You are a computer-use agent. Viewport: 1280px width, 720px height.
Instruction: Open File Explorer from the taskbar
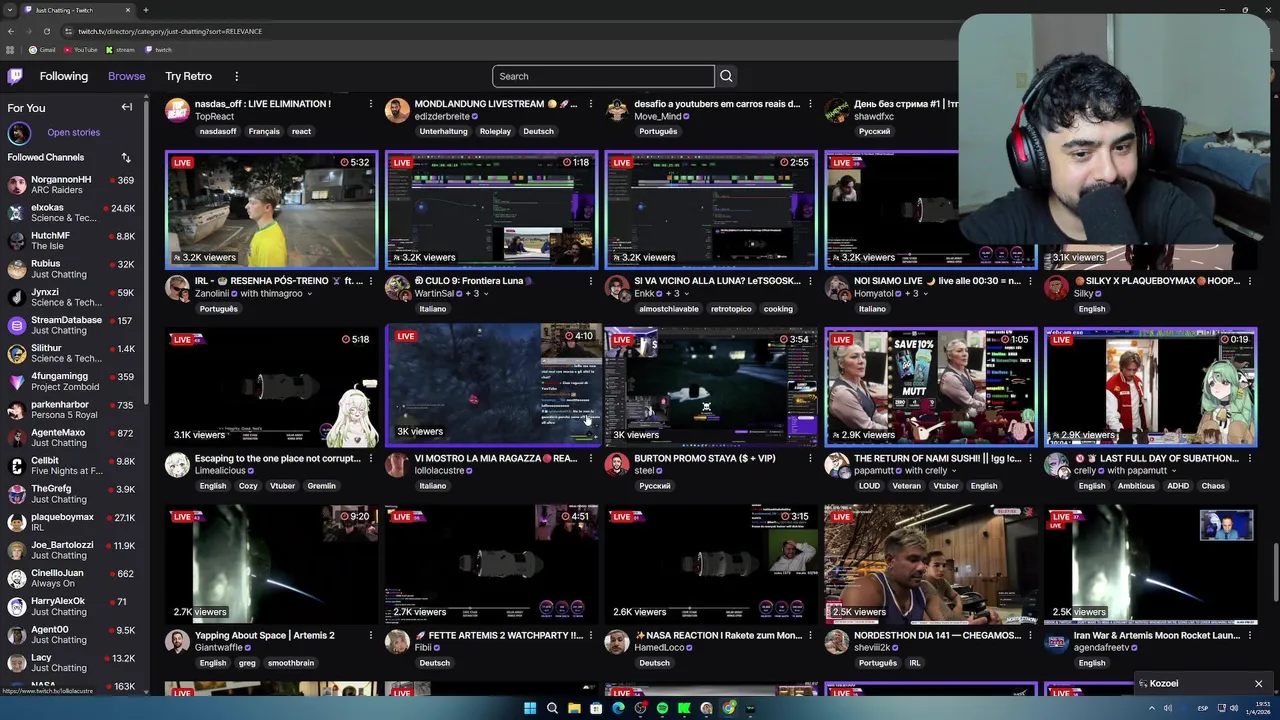574,708
